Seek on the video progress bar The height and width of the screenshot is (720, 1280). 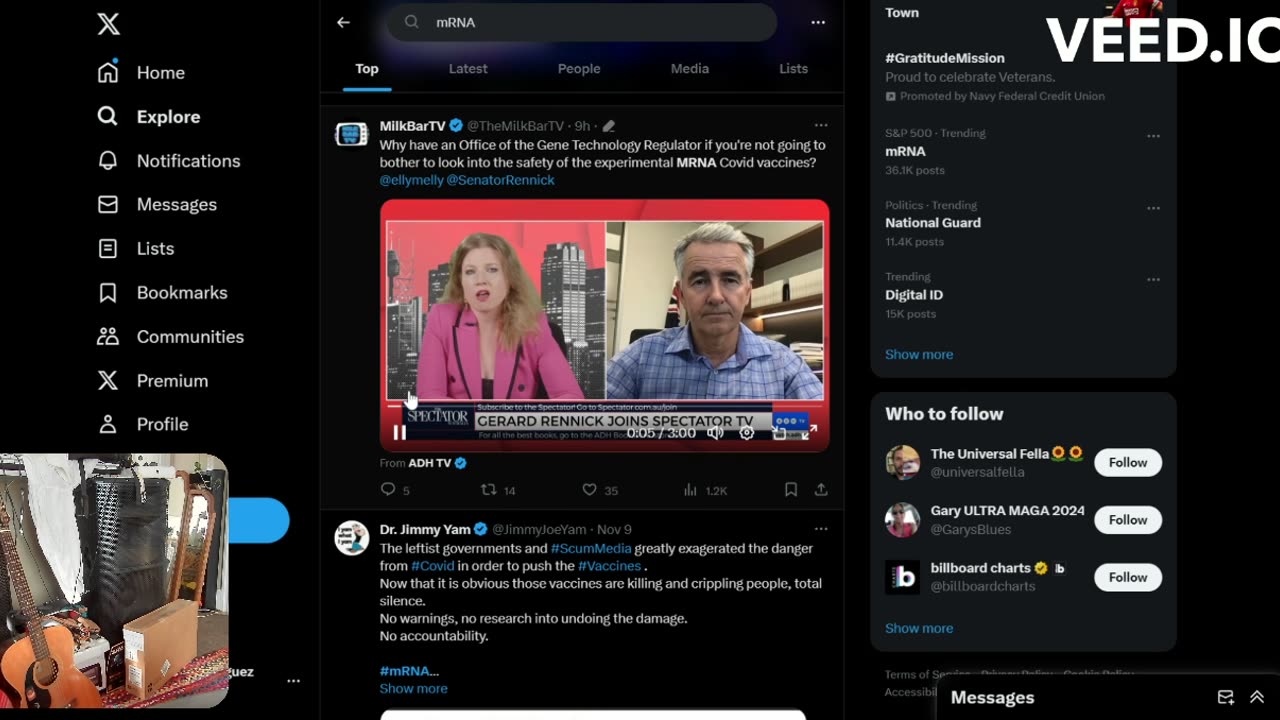tap(604, 407)
